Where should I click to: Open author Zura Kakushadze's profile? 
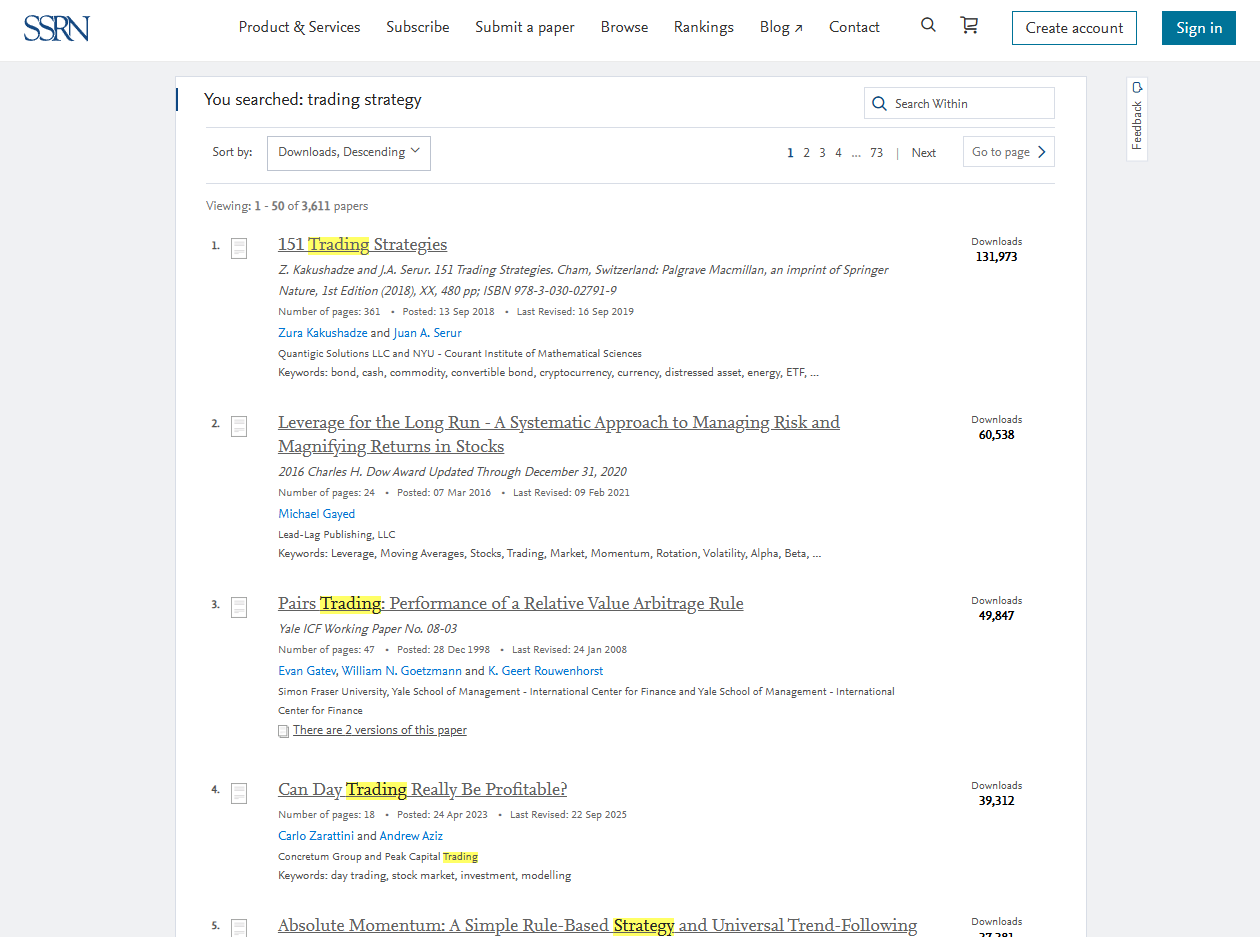pos(322,333)
